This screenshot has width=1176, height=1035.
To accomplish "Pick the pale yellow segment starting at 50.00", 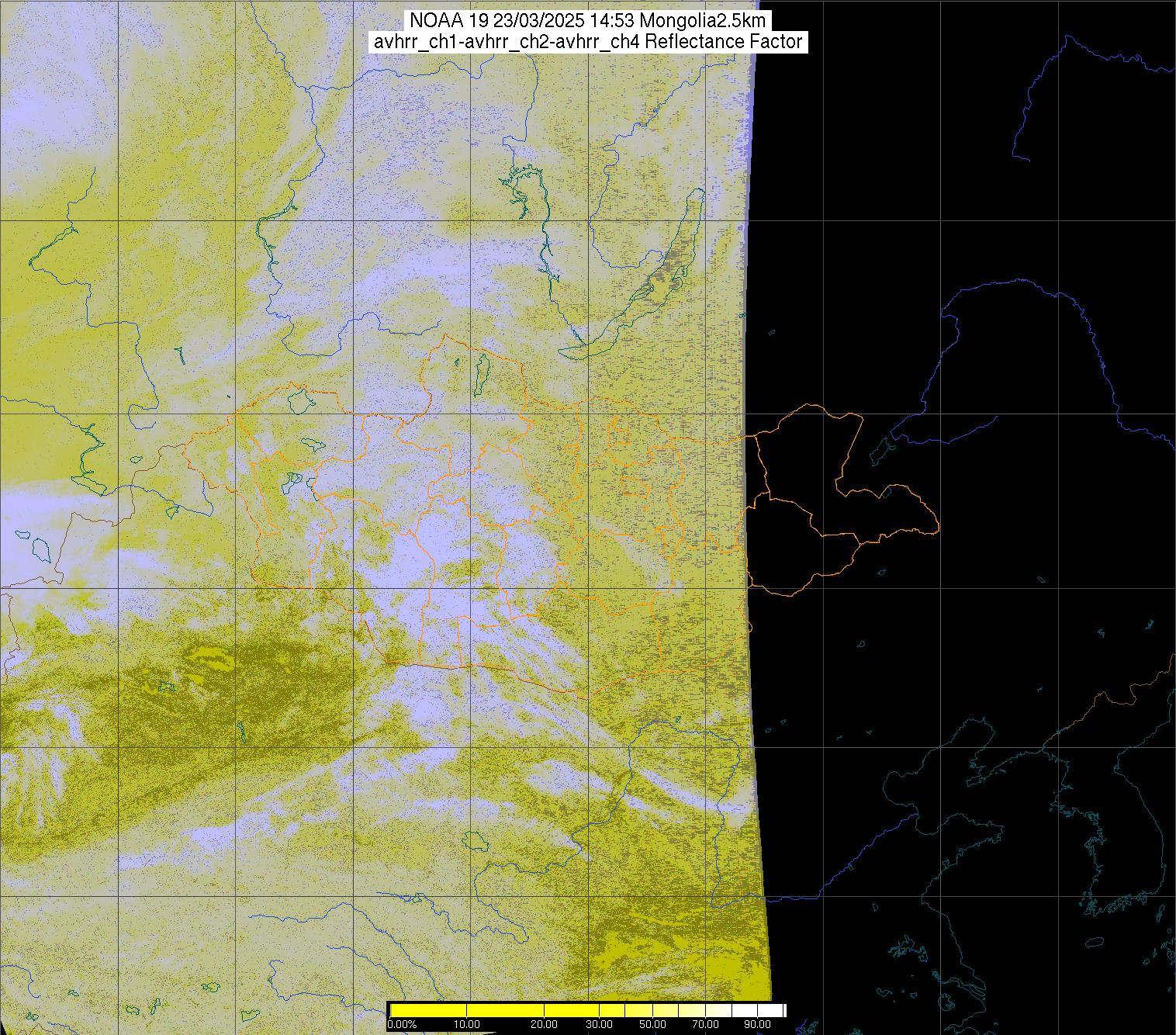I will click(666, 1010).
